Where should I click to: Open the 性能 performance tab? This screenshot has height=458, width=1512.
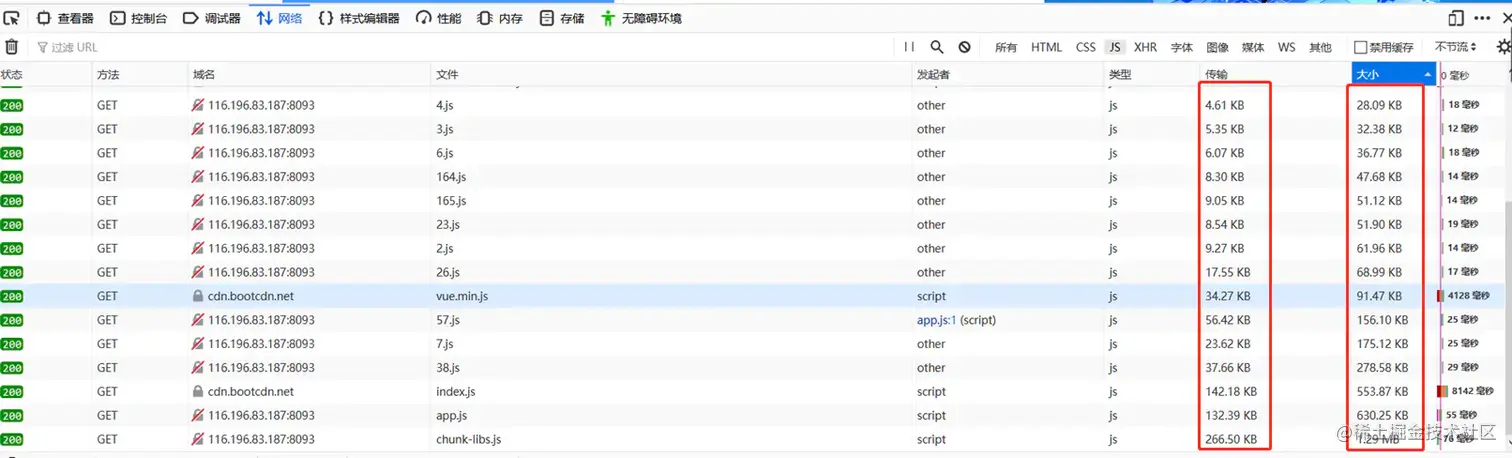[x=439, y=18]
